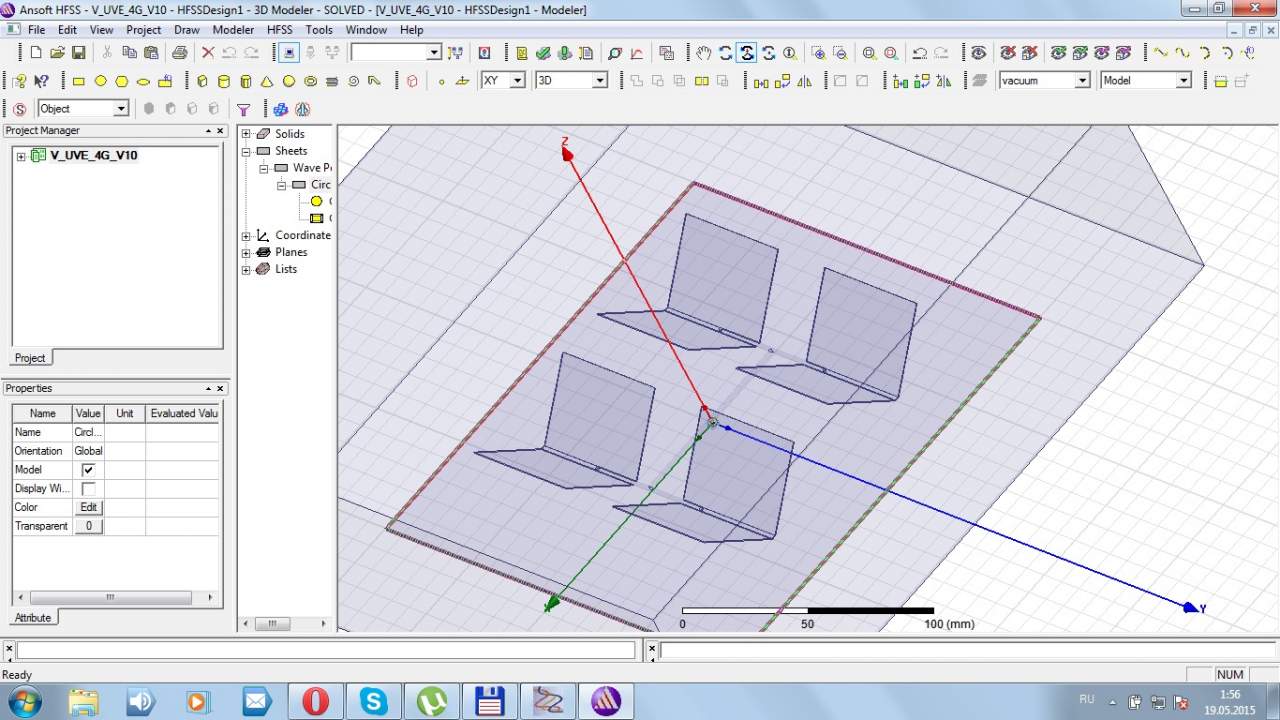Click the What's This help cursor icon
Viewport: 1280px width, 720px height.
tap(41, 81)
